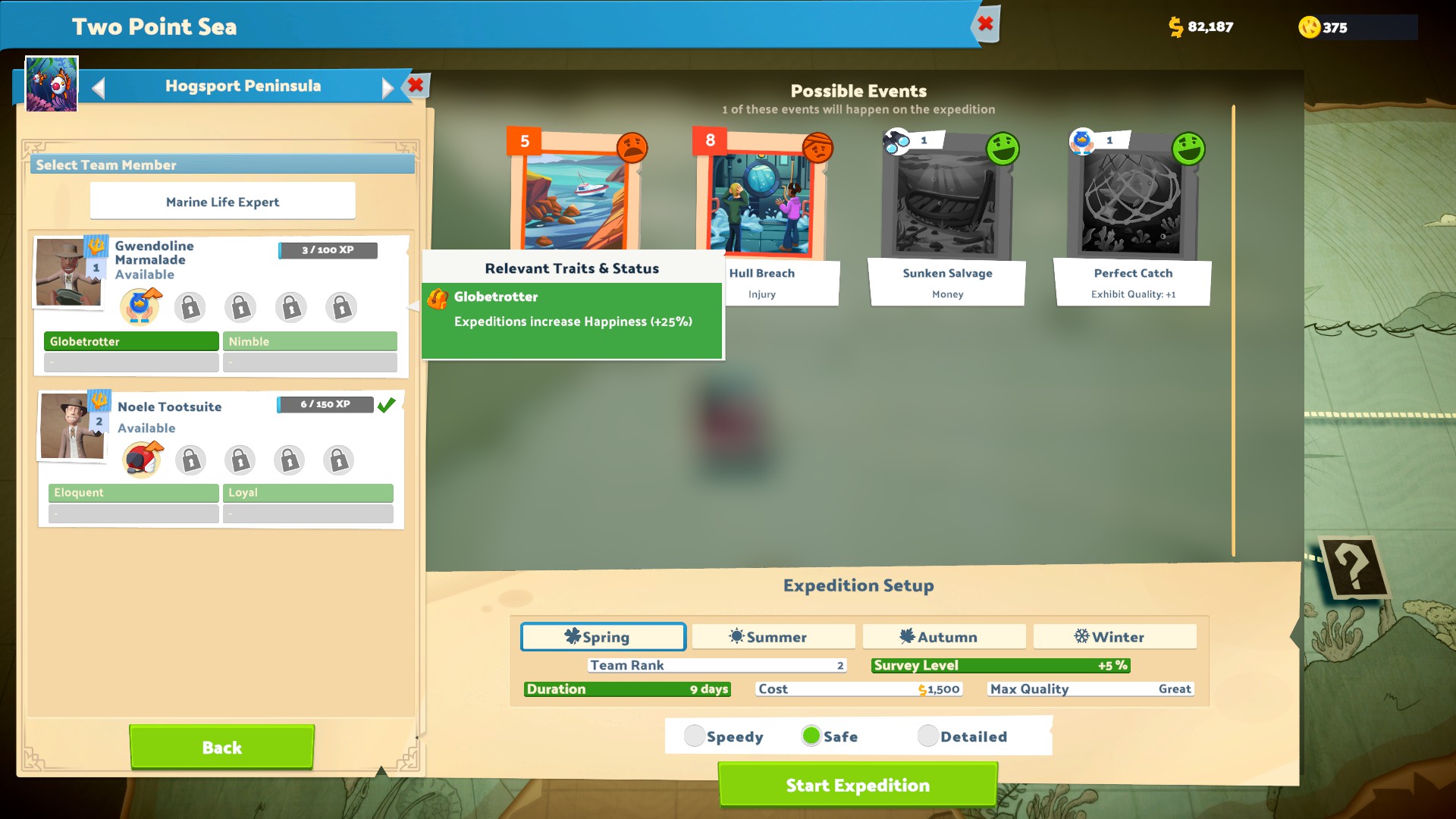Click Noele's second locked skill slot
The height and width of the screenshot is (819, 1456).
tap(240, 460)
